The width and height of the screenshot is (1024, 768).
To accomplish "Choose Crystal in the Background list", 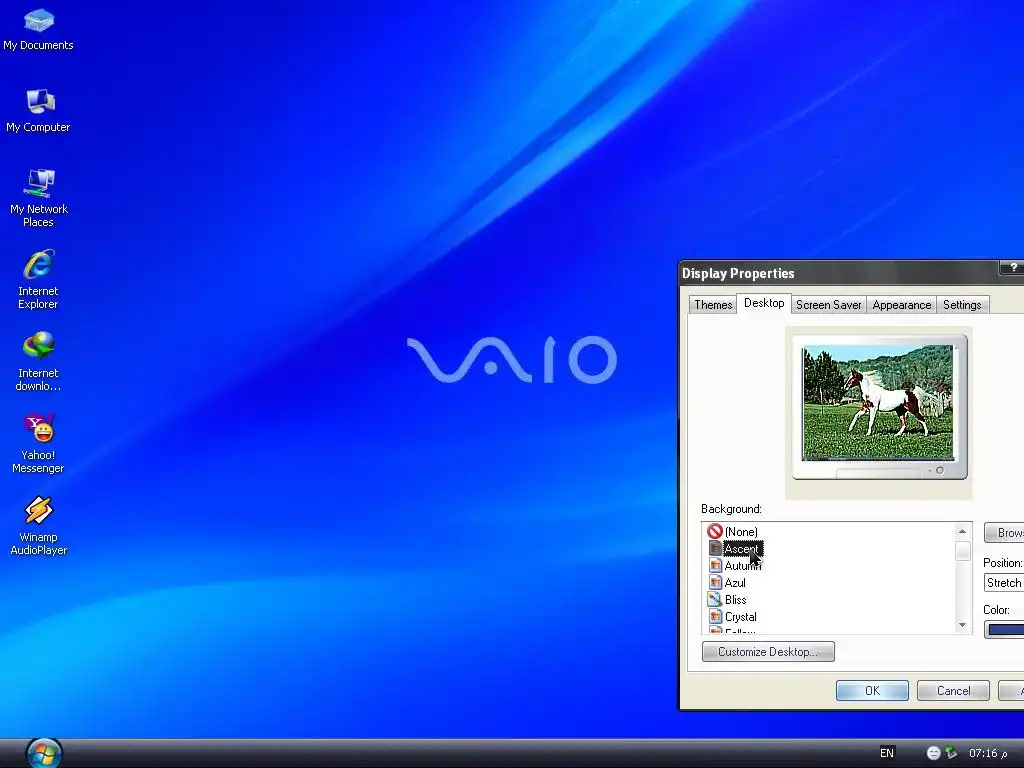I will (x=741, y=616).
